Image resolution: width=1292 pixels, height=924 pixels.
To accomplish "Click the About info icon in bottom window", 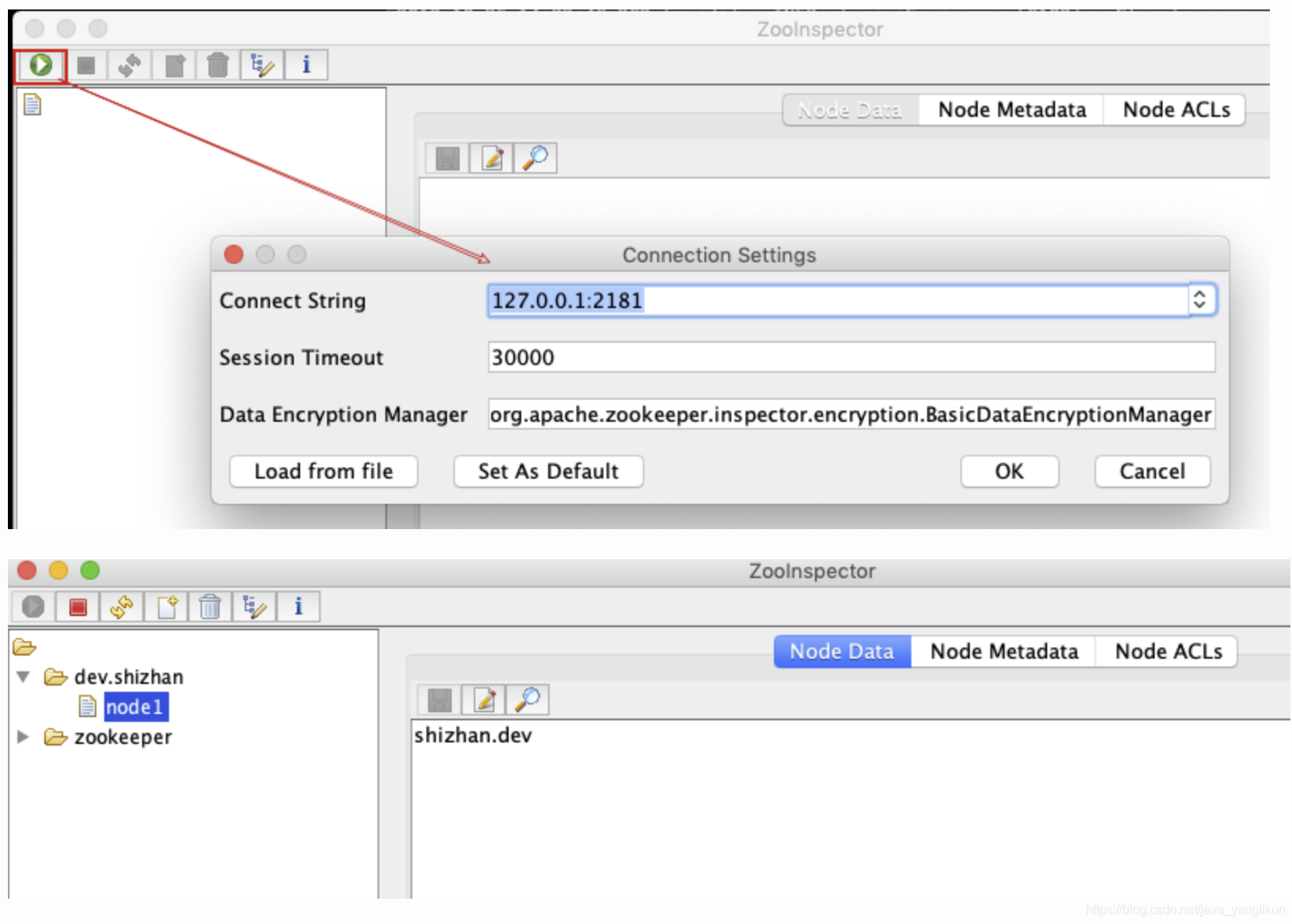I will tap(299, 607).
